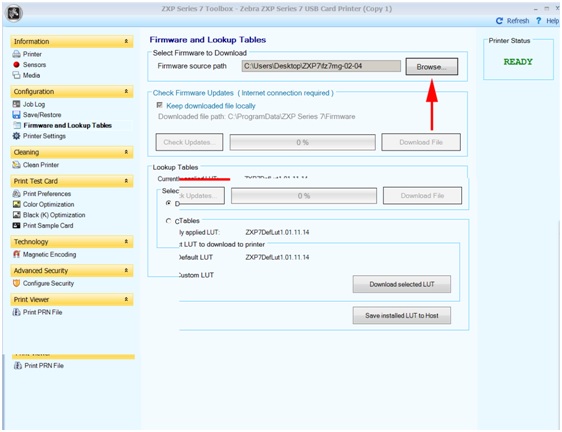This screenshot has width=562, height=432.
Task: Click the Clean Printer icon
Action: (x=16, y=165)
